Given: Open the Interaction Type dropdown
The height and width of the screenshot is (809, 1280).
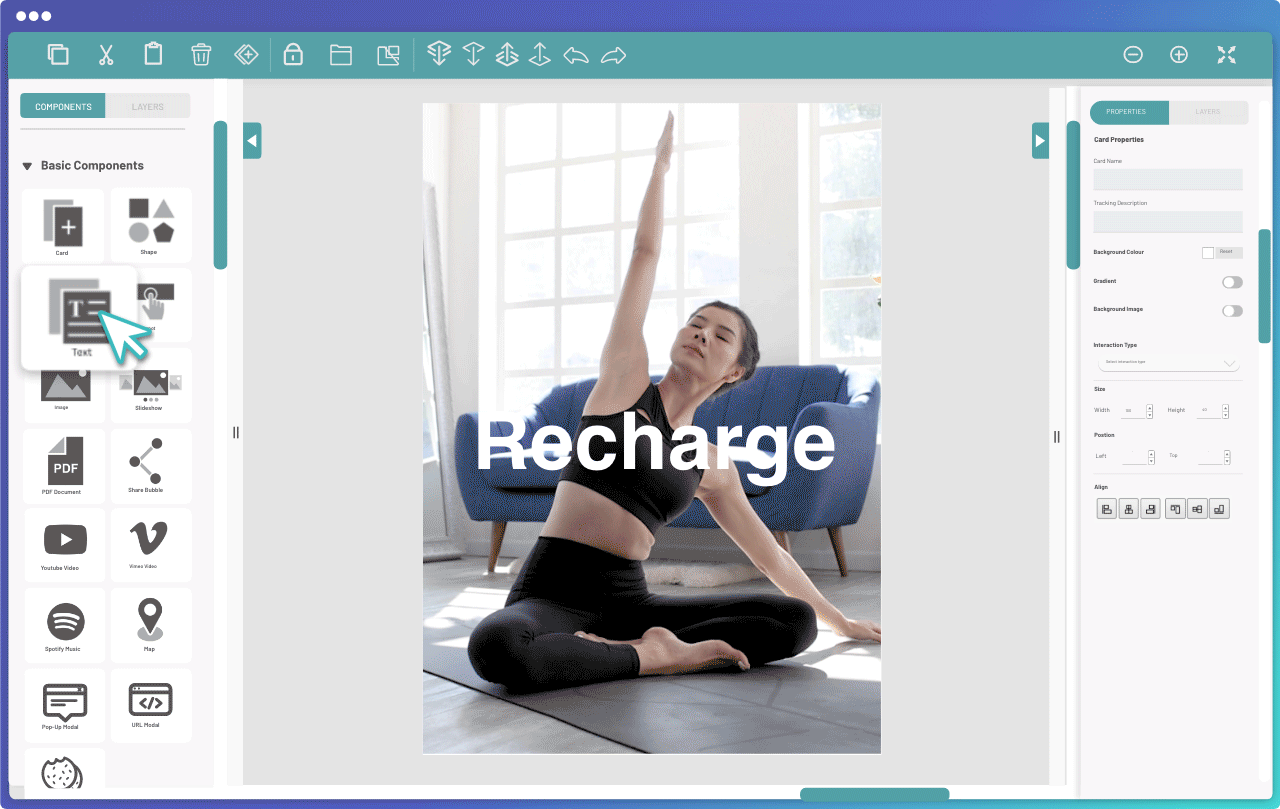Looking at the screenshot, I should 1168,362.
